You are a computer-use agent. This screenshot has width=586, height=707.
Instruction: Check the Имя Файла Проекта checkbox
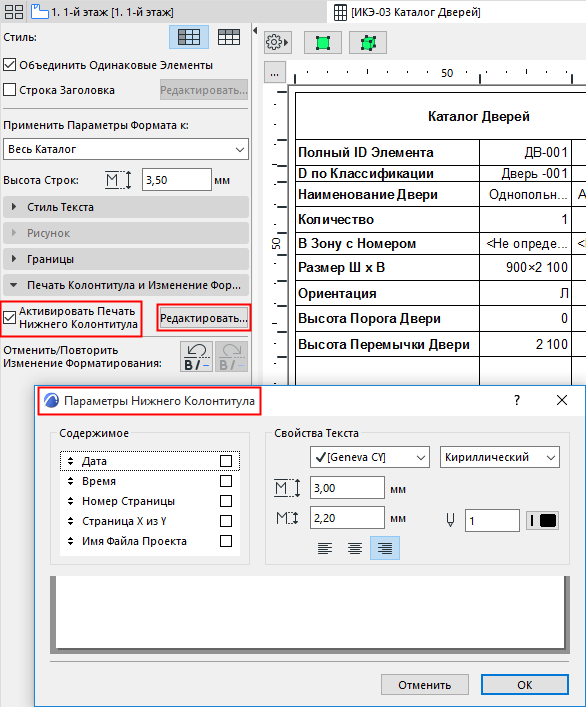tap(226, 541)
